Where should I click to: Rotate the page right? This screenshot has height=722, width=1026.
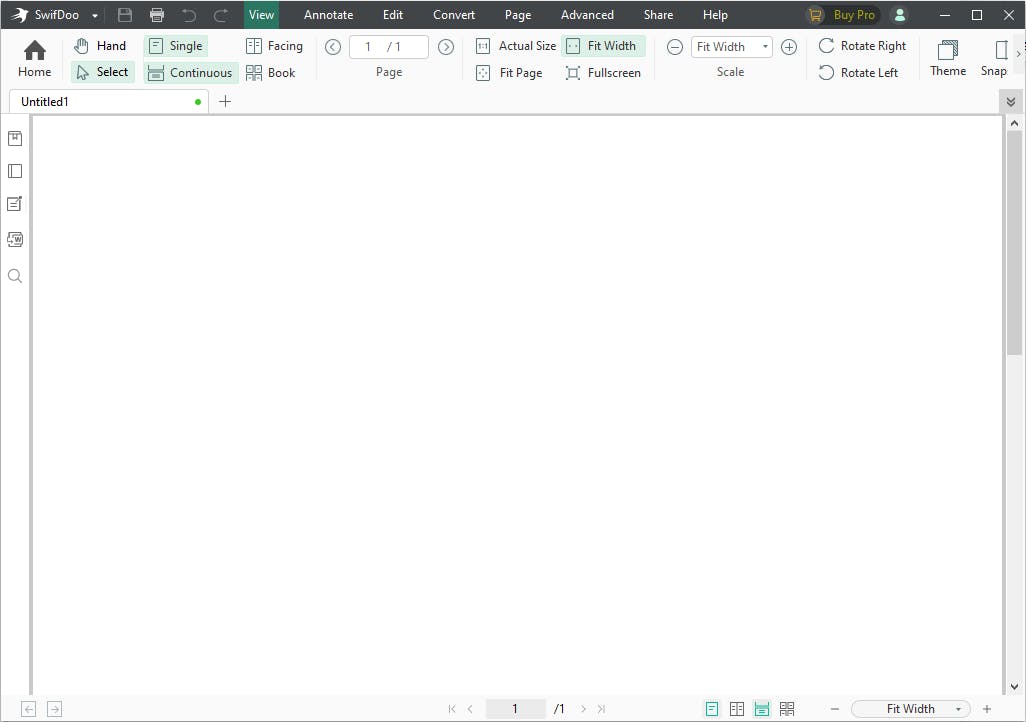(x=862, y=46)
